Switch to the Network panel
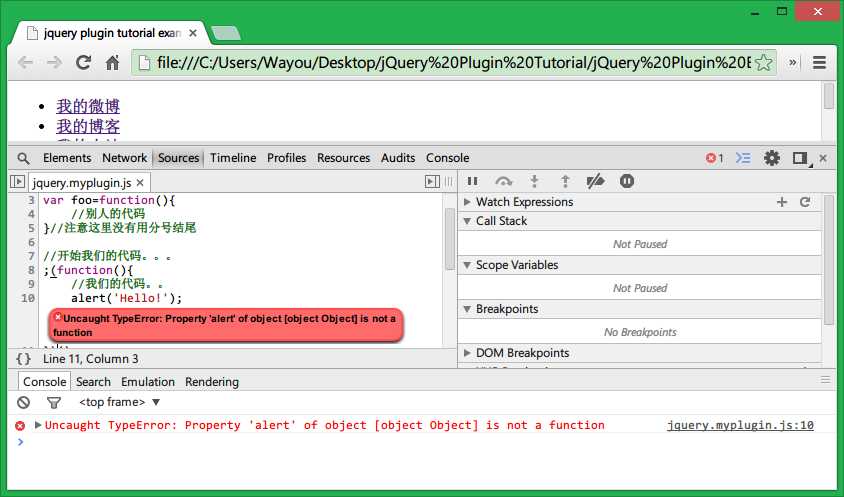 point(124,158)
